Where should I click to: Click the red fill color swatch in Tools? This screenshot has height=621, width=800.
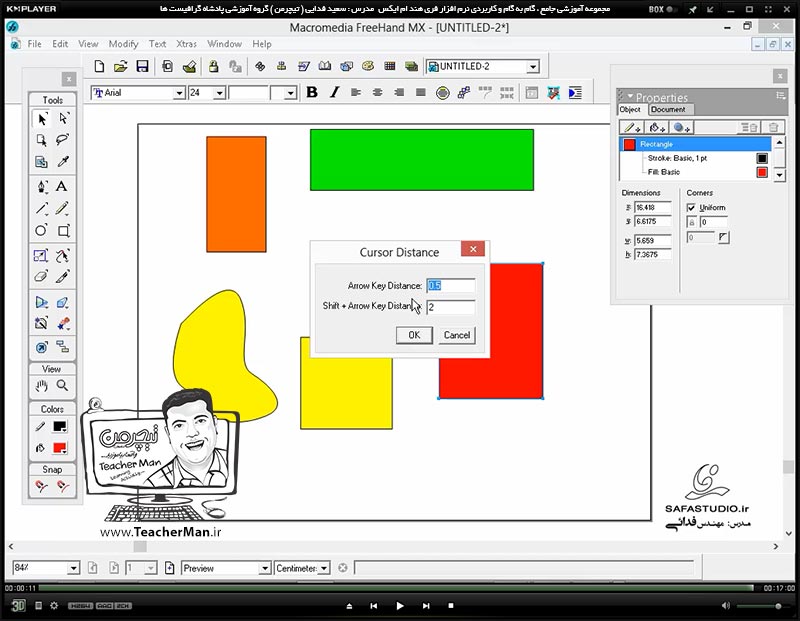point(60,448)
